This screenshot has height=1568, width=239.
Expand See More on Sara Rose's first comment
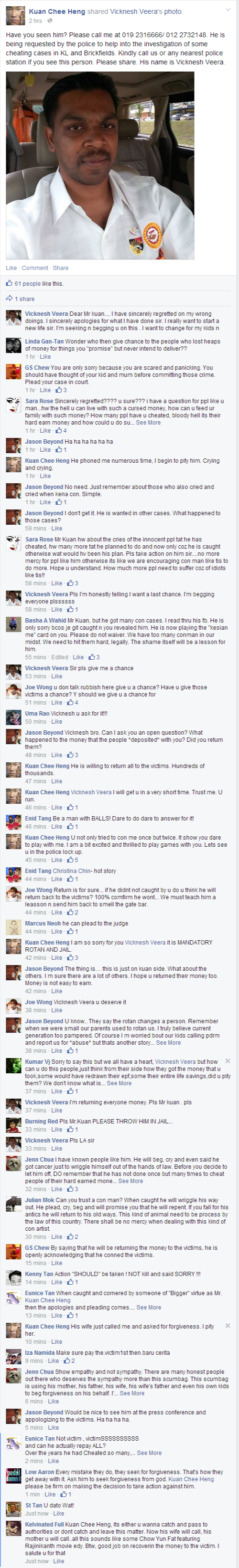148,423
